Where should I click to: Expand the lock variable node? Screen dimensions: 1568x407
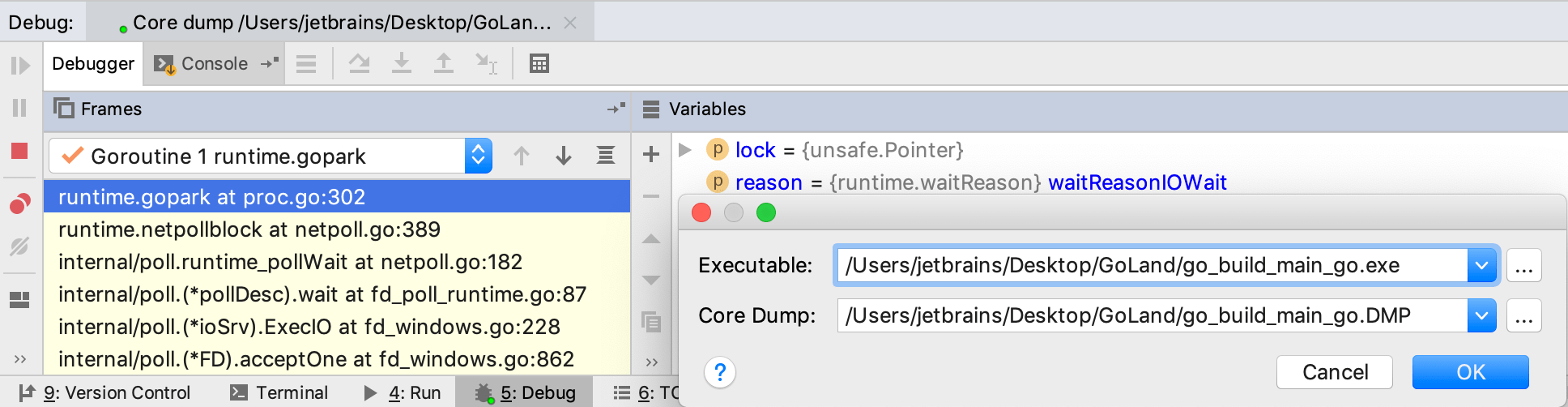pyautogui.click(x=685, y=150)
